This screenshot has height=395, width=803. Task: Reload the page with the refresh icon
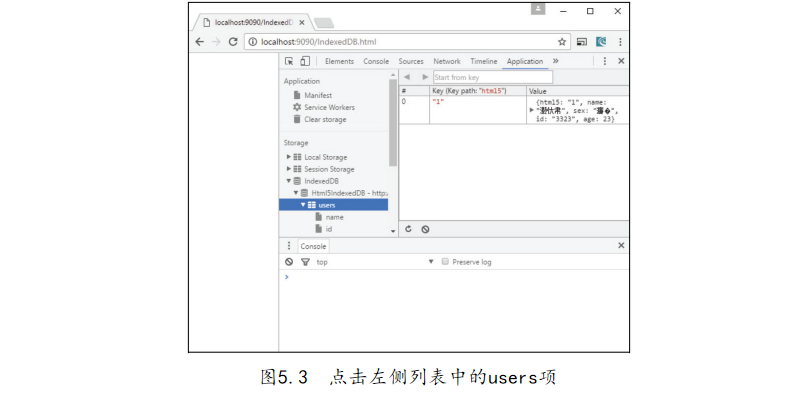coord(233,42)
